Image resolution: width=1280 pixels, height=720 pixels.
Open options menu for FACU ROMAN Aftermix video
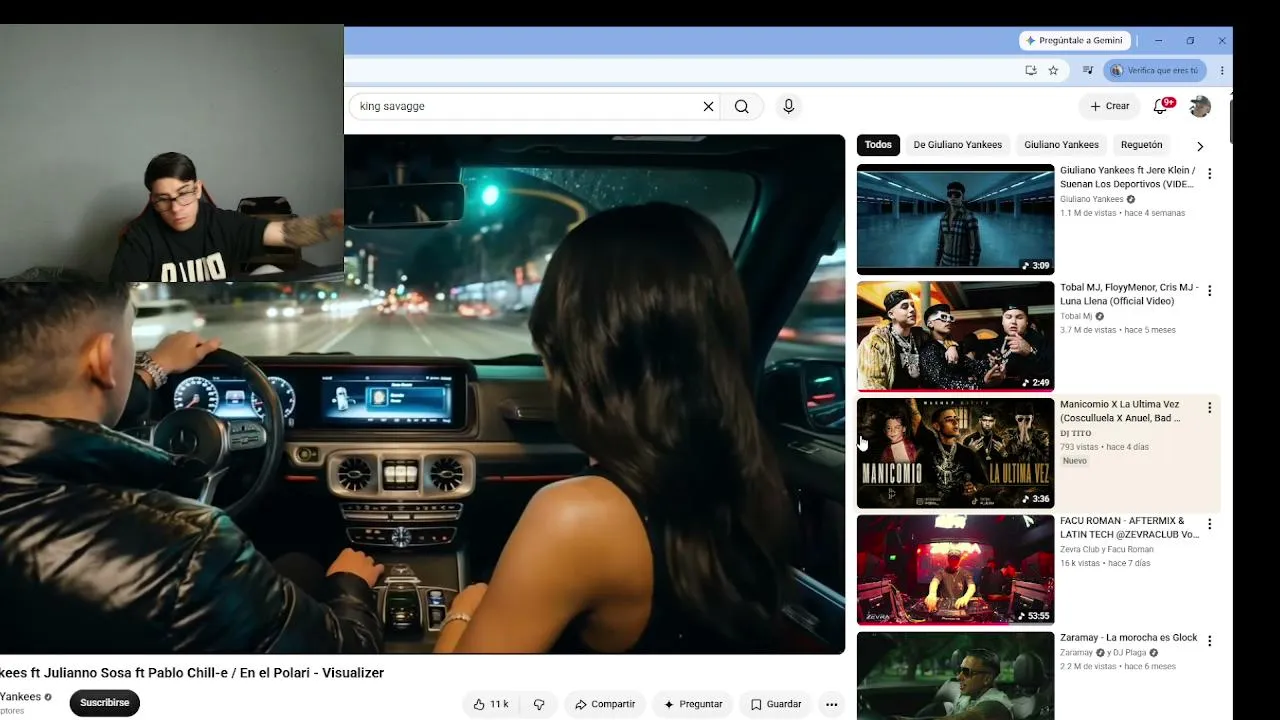coord(1209,524)
